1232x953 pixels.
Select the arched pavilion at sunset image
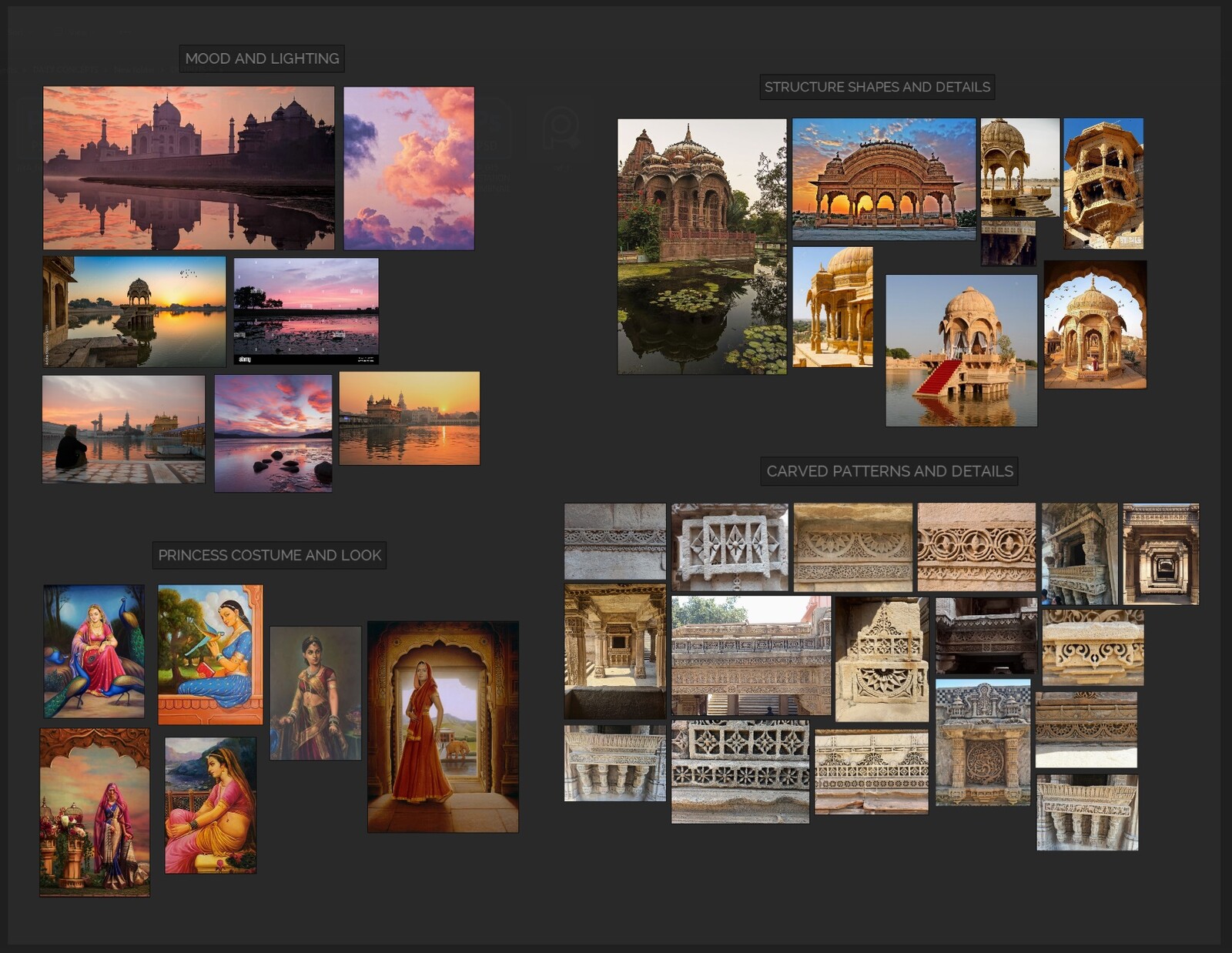coord(884,179)
